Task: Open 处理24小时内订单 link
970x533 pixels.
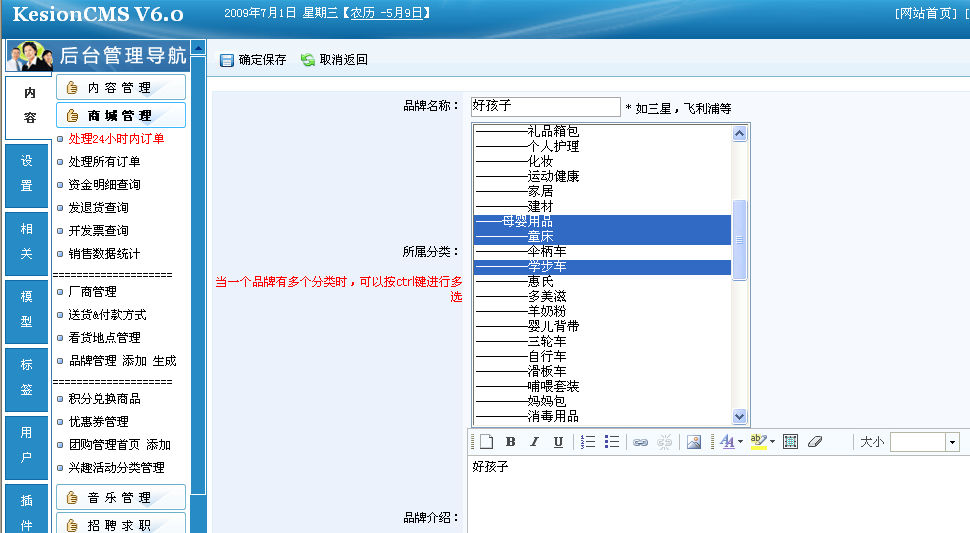Action: coord(116,139)
